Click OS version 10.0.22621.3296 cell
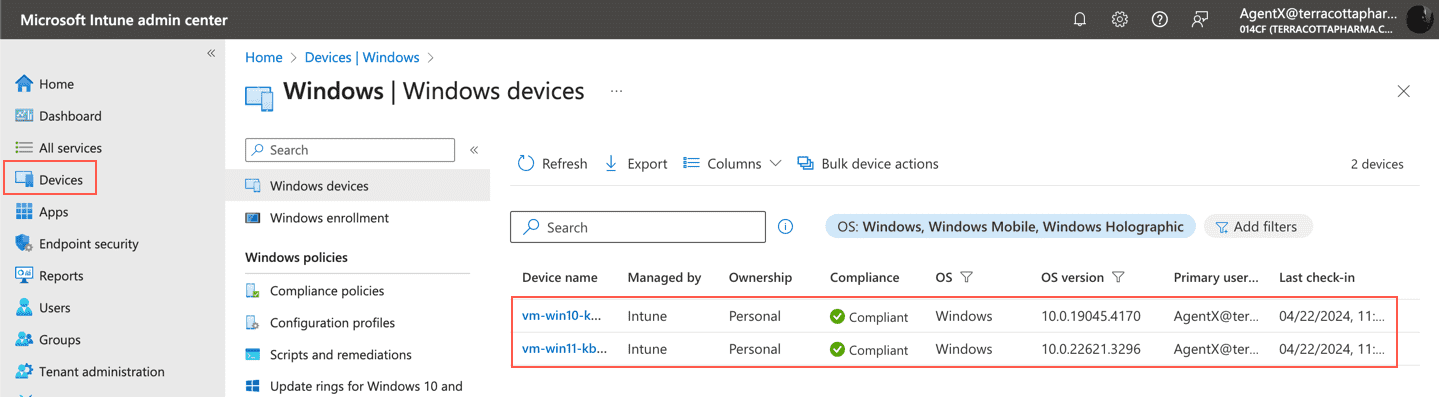The width and height of the screenshot is (1439, 397). pos(1091,349)
